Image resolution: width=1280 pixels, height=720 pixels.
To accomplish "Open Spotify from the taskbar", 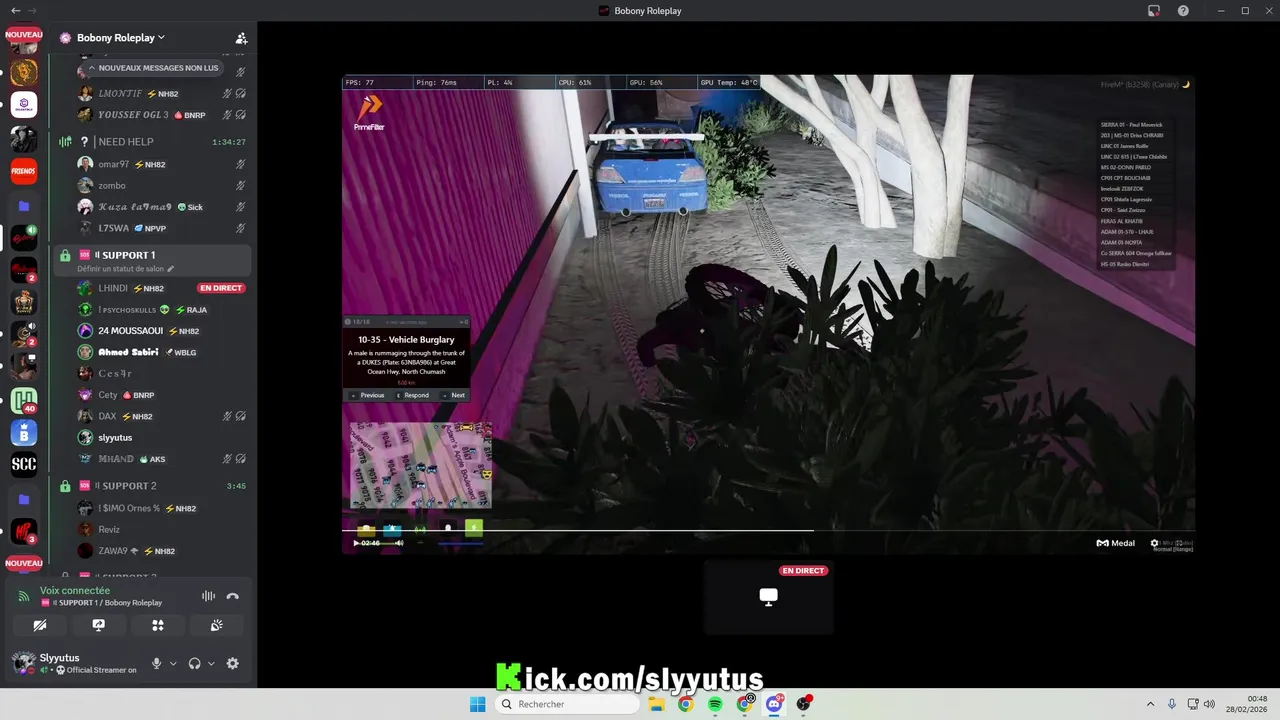I will click(715, 704).
